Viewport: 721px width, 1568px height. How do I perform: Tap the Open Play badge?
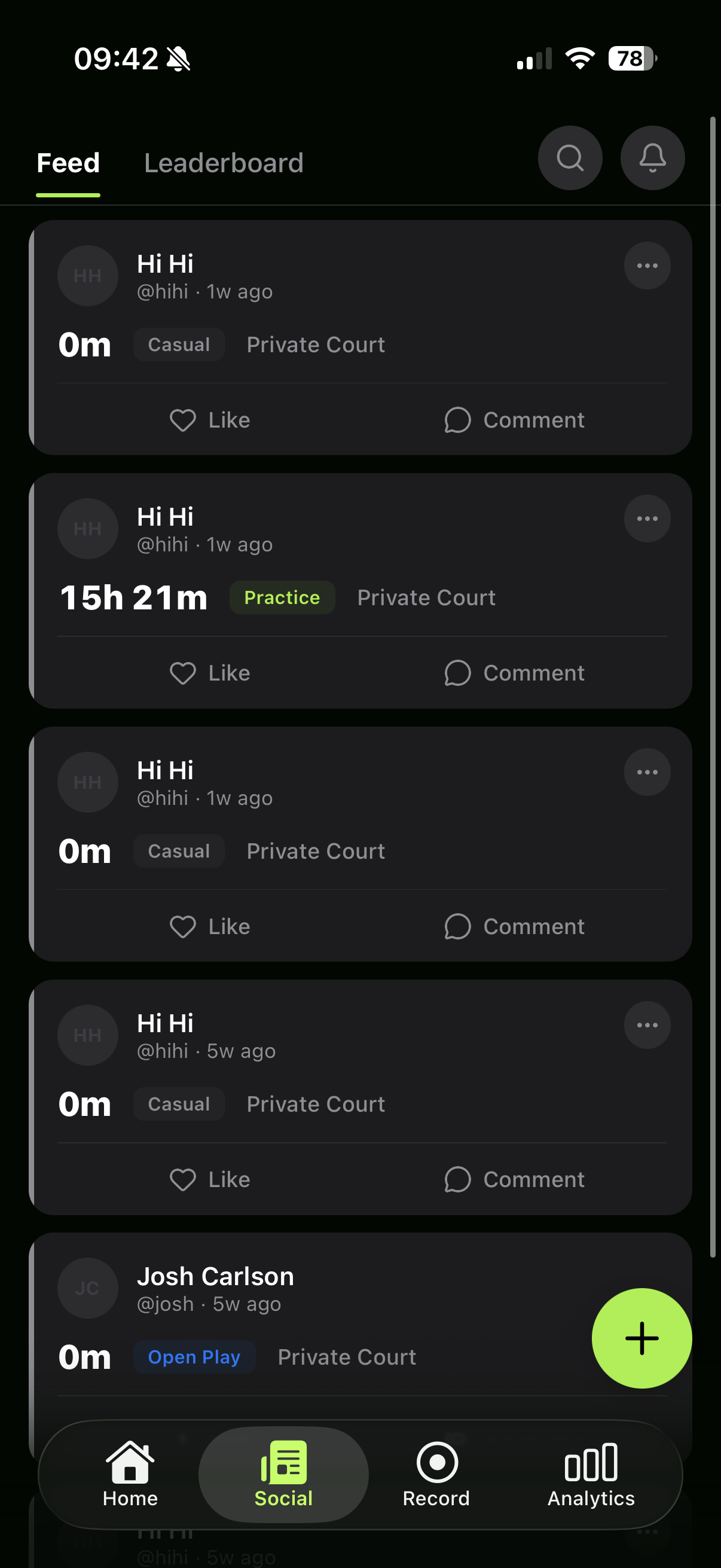(194, 1357)
